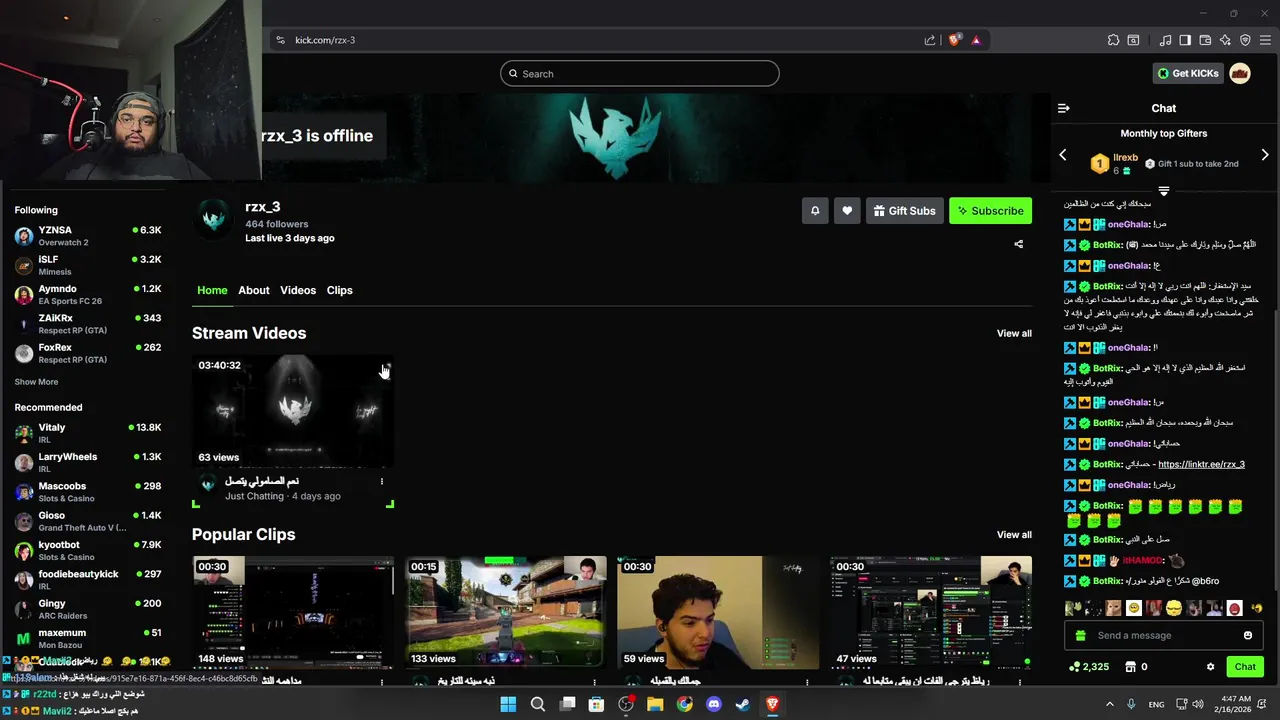Expand pinned section chevron under gifters

pos(1164,190)
